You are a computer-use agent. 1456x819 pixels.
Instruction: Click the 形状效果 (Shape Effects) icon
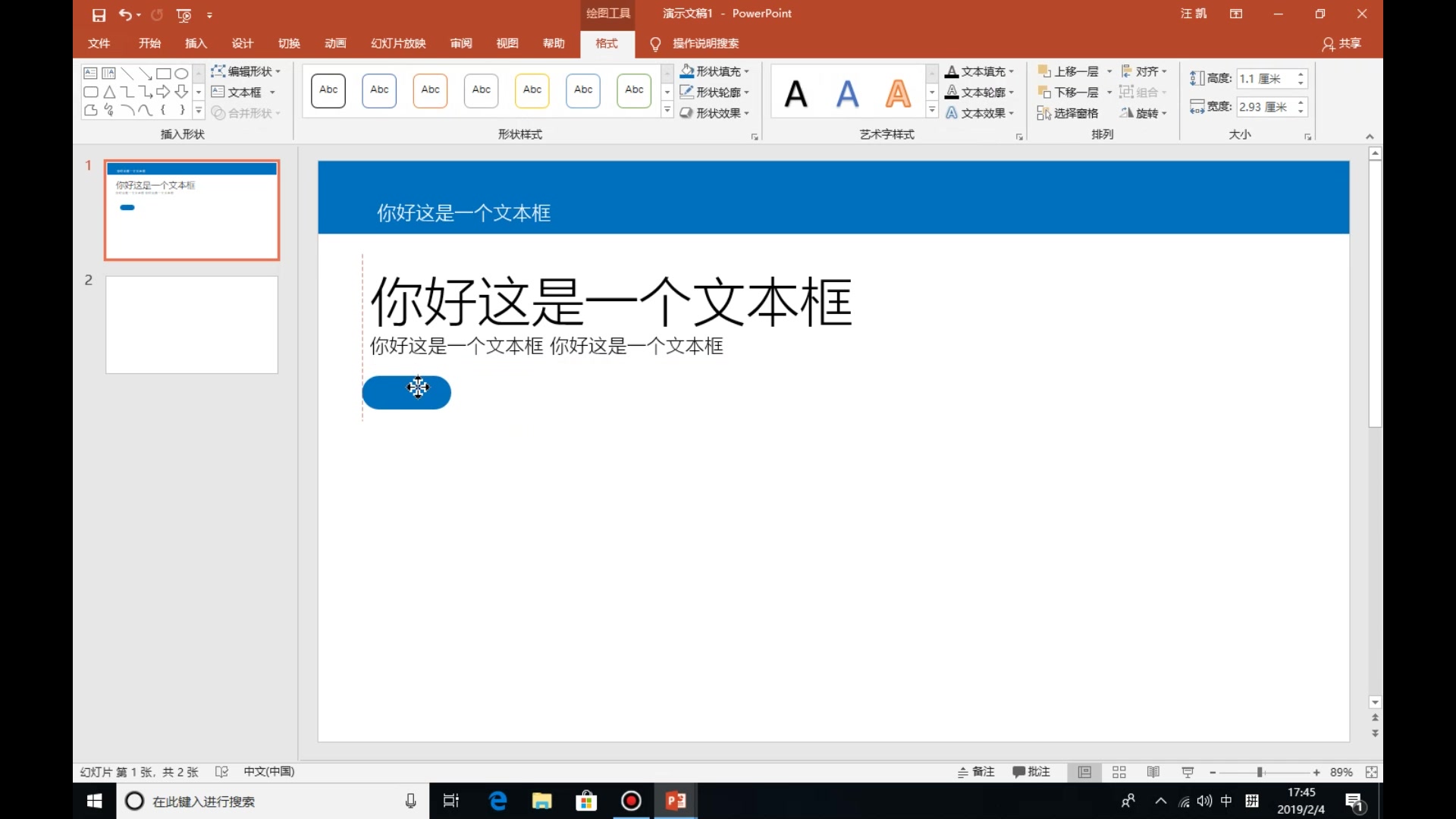[x=686, y=113]
